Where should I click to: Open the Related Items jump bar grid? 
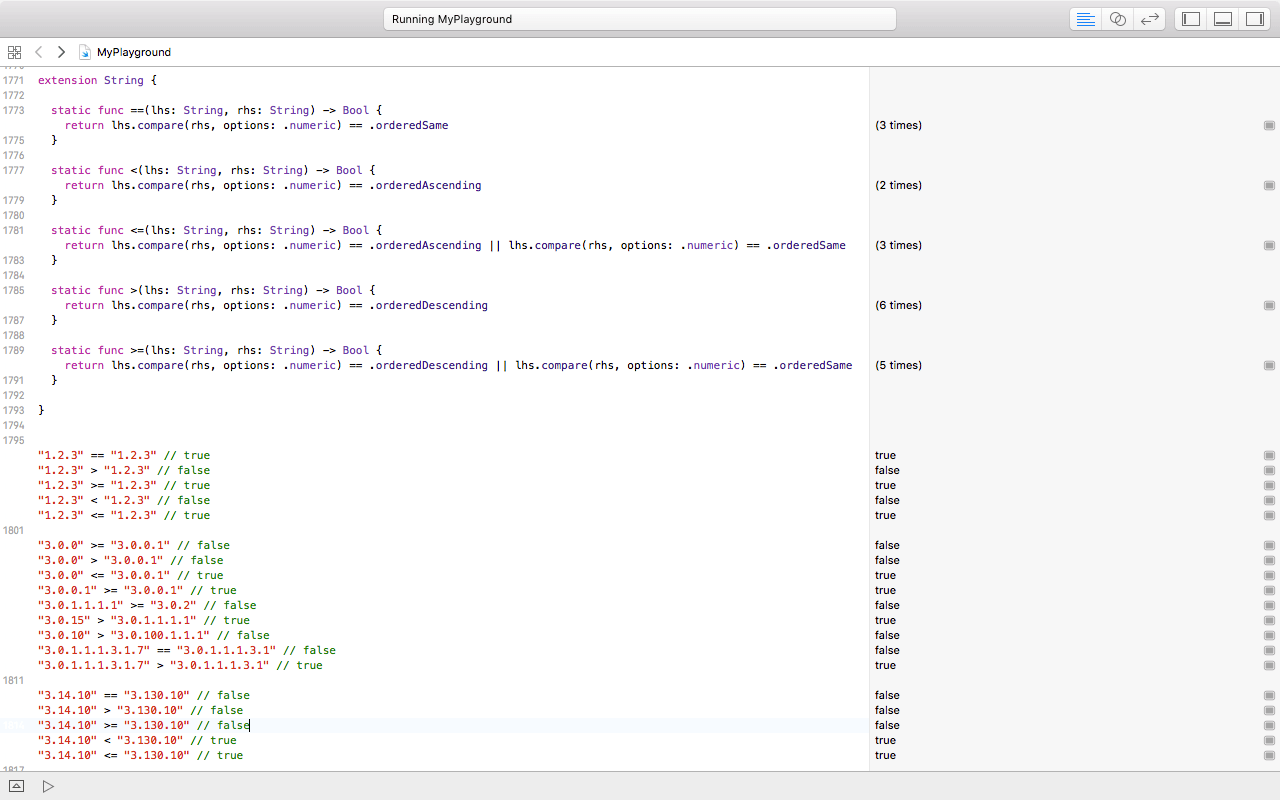[14, 51]
